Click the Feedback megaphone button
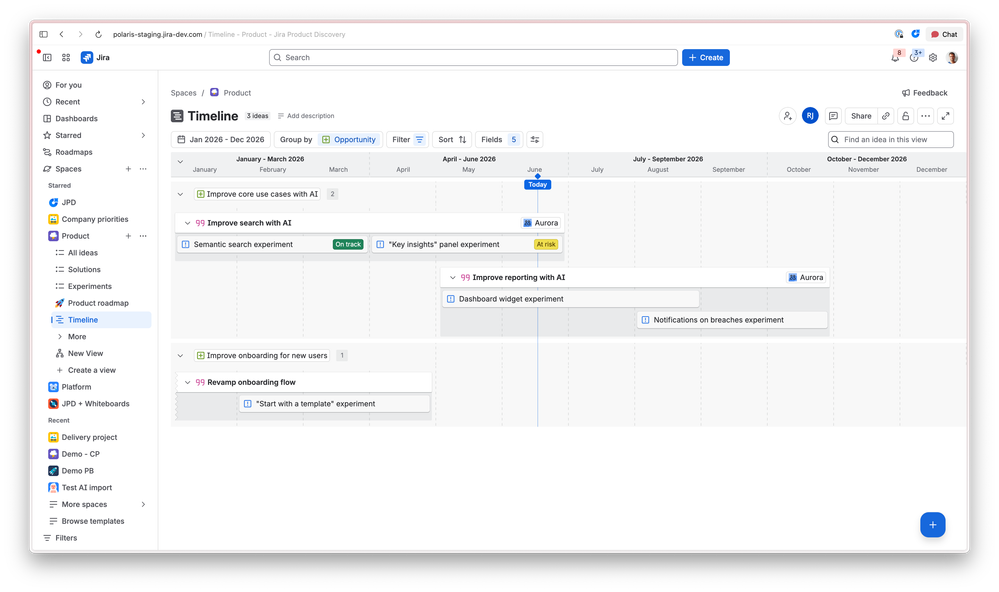This screenshot has height=592, width=999. coord(924,93)
